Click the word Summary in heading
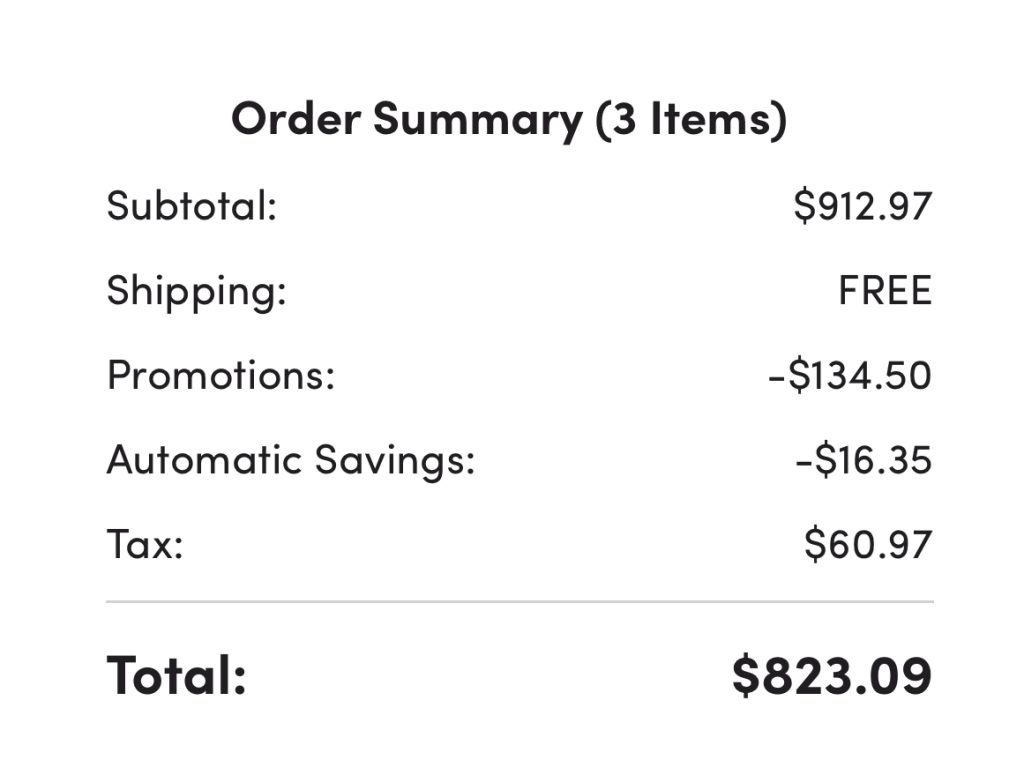 tap(477, 119)
